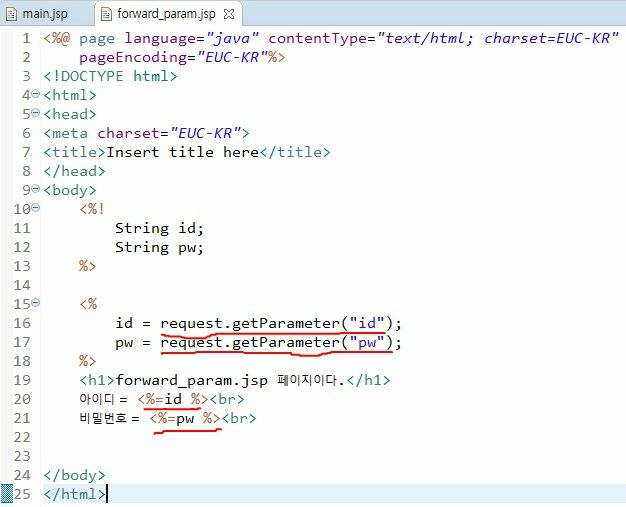626x507 pixels.
Task: Click the forward_param.jsp file icon
Action: 106,14
